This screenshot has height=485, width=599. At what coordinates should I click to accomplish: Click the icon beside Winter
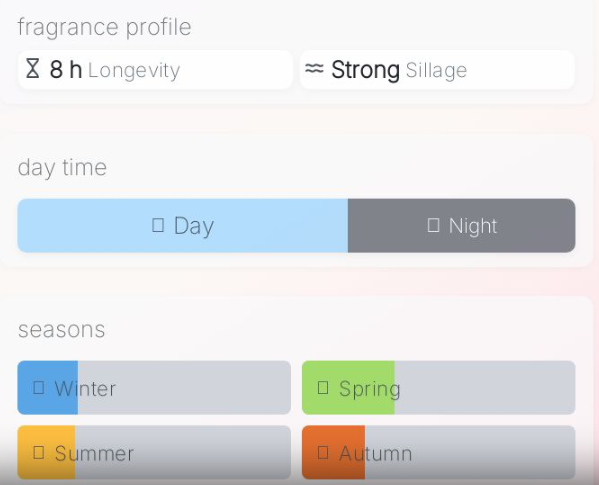coord(39,388)
